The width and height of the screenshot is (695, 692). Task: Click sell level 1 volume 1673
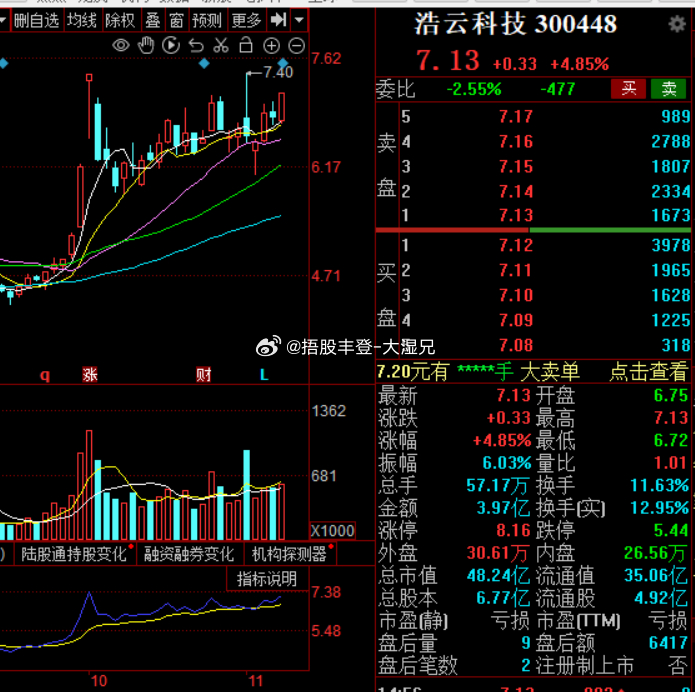click(x=671, y=215)
